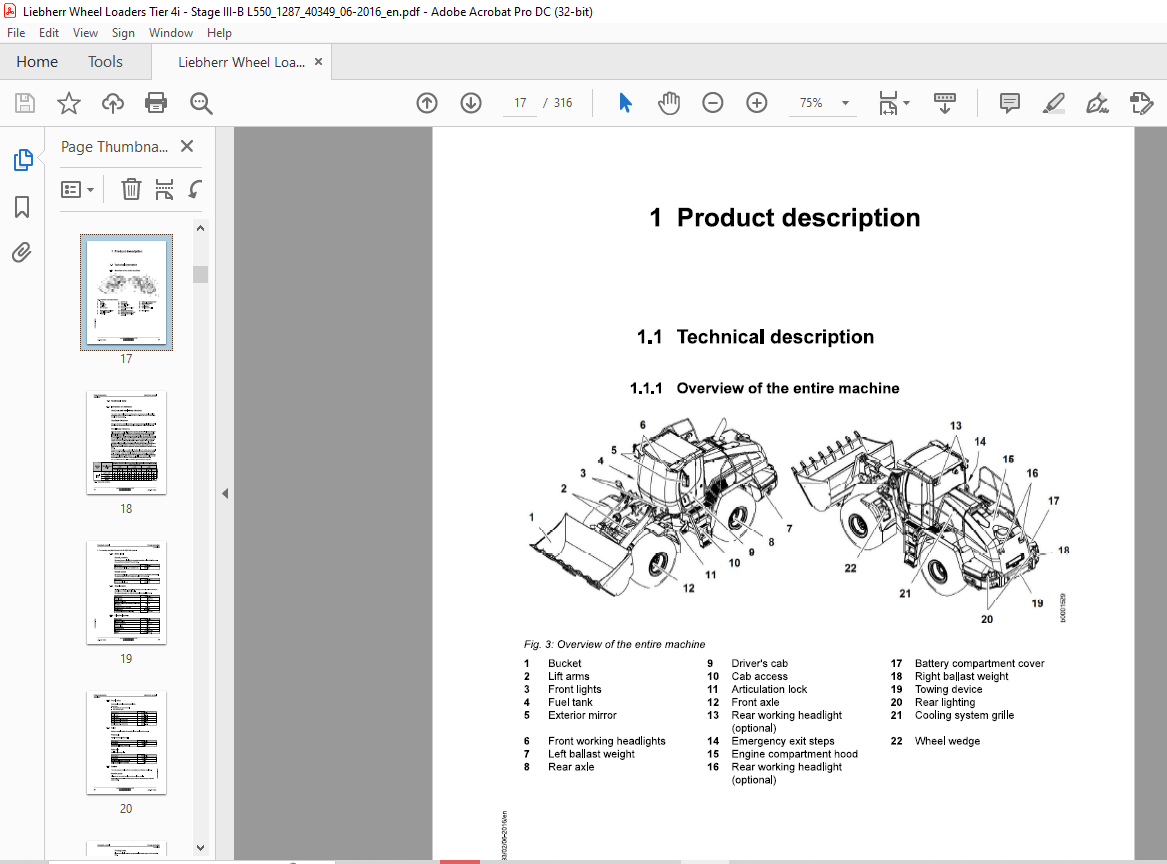The image size is (1167, 864).
Task: Activate the selection arrow tool
Action: click(x=625, y=103)
